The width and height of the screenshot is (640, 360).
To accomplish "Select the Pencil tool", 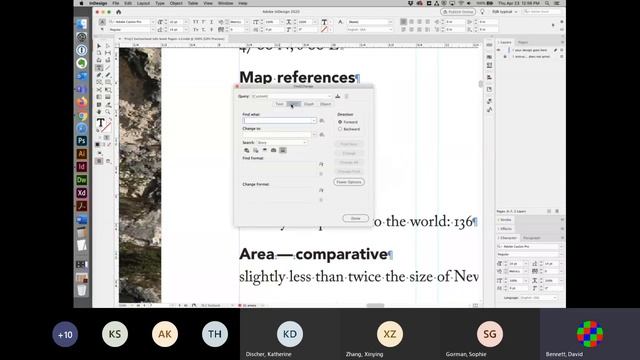I will pyautogui.click(x=108, y=75).
